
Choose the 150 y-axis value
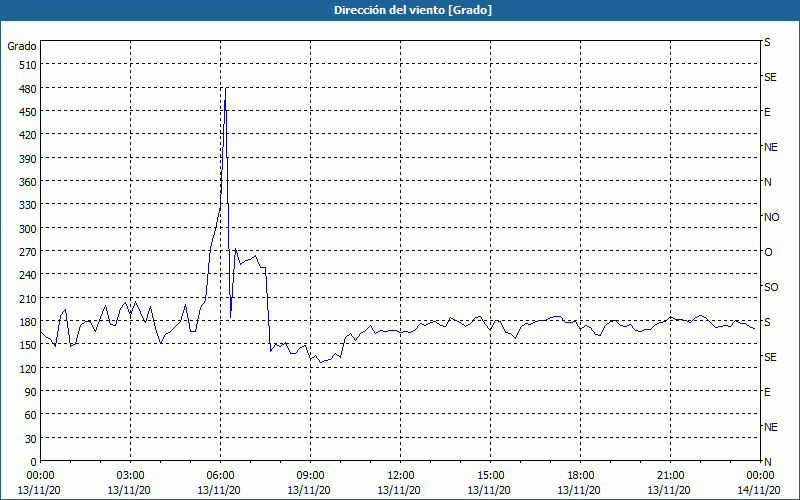point(28,345)
